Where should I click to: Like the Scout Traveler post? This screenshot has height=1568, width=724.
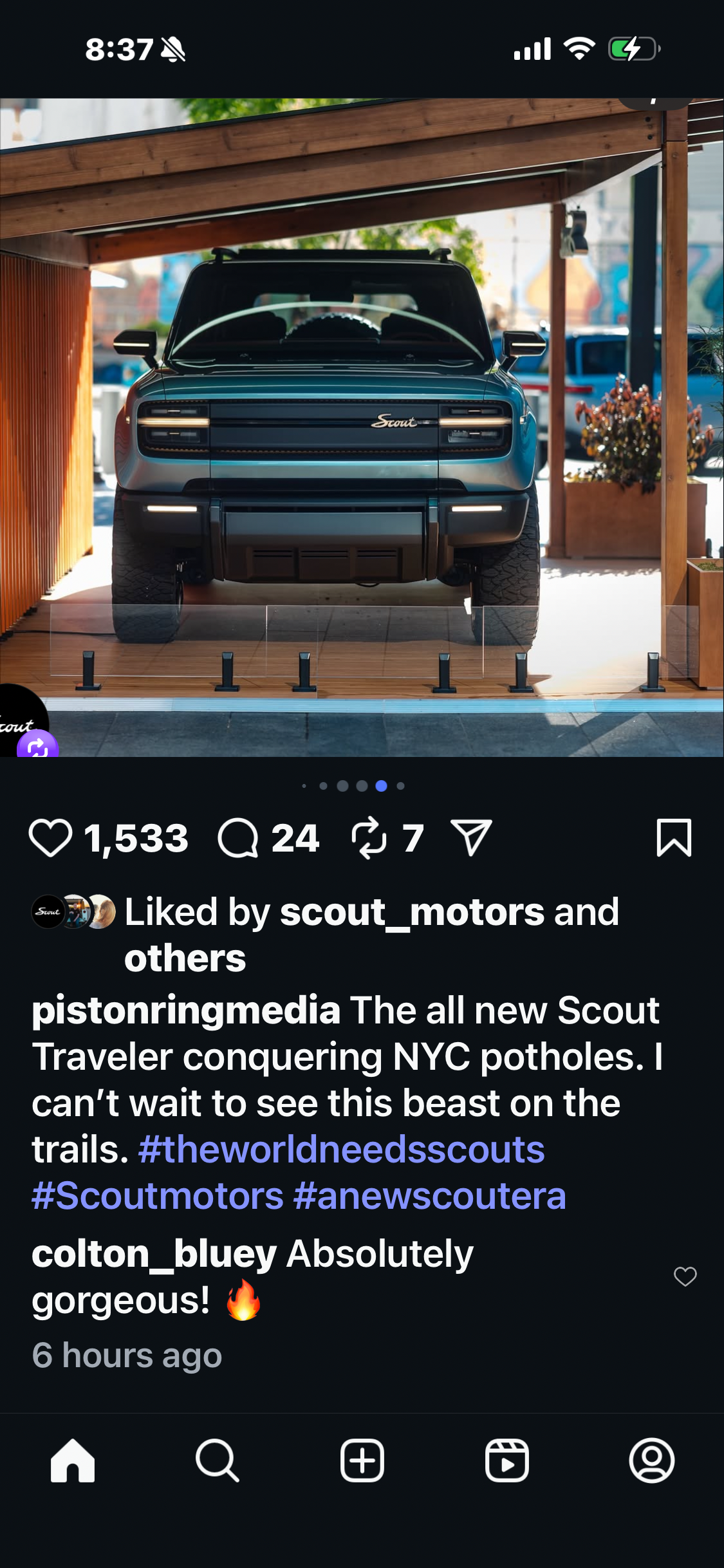click(50, 838)
